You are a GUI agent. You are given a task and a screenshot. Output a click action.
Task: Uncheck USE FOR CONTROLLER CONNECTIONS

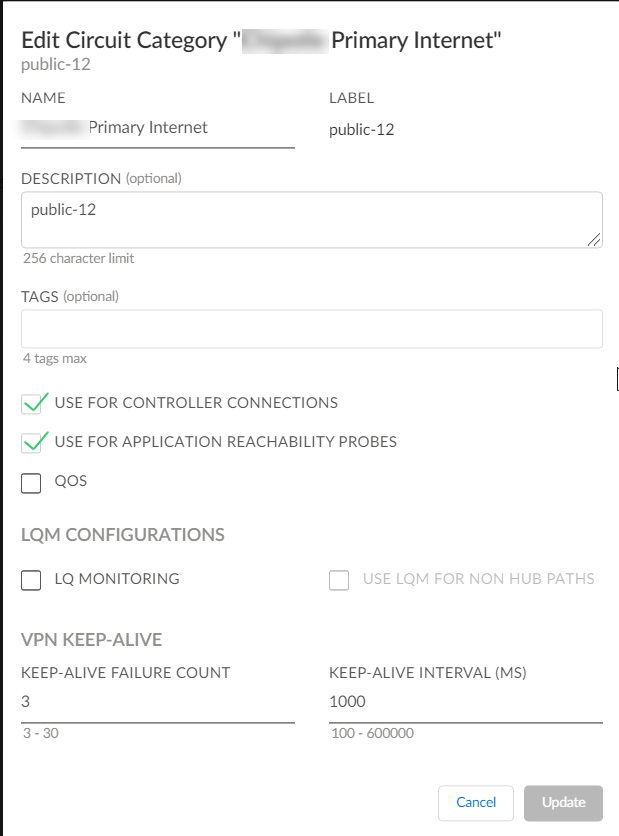tap(30, 402)
